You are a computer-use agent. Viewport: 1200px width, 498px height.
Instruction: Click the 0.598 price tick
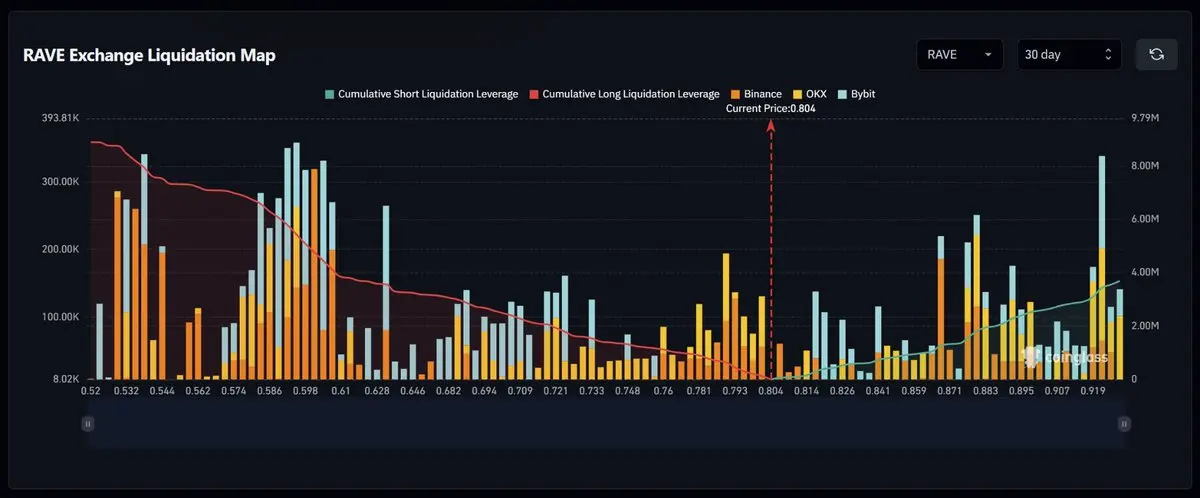pos(305,391)
